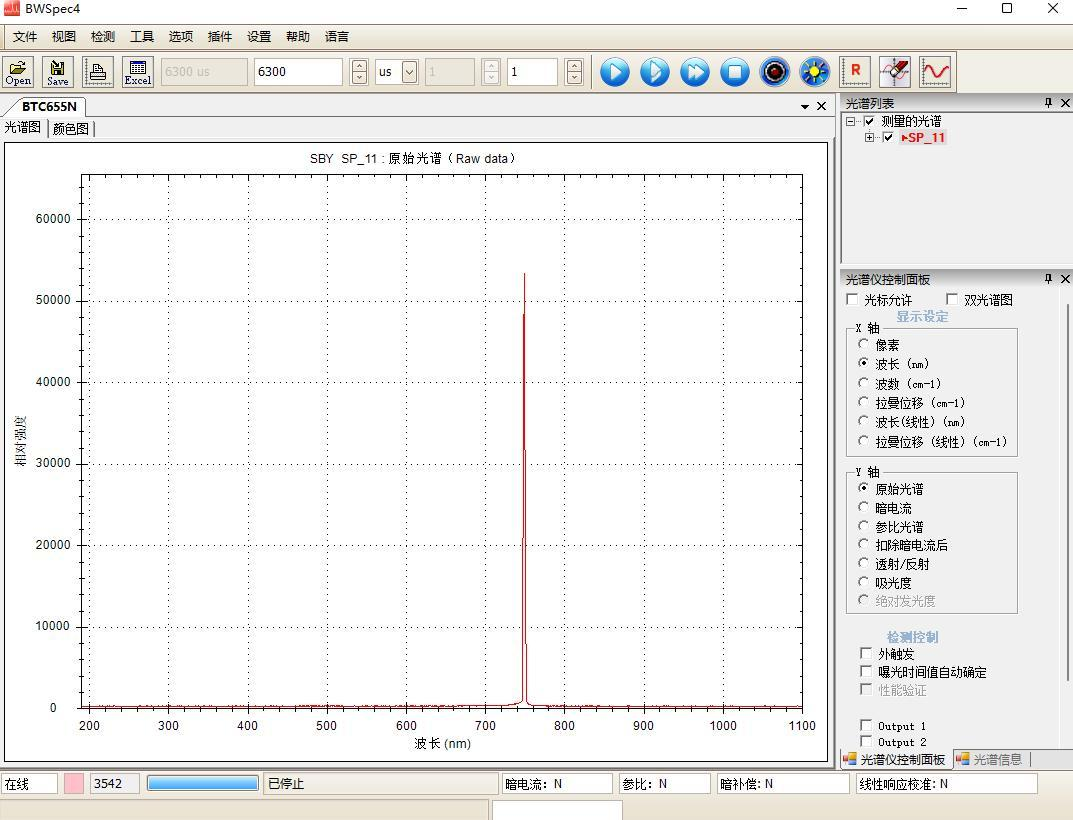
Task: Click the Save spectrum toolbar icon
Action: coord(58,72)
